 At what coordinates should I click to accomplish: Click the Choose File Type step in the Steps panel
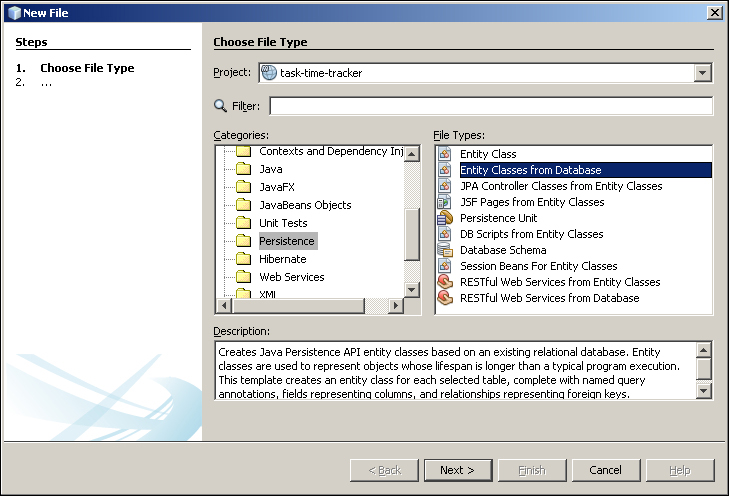[87, 68]
